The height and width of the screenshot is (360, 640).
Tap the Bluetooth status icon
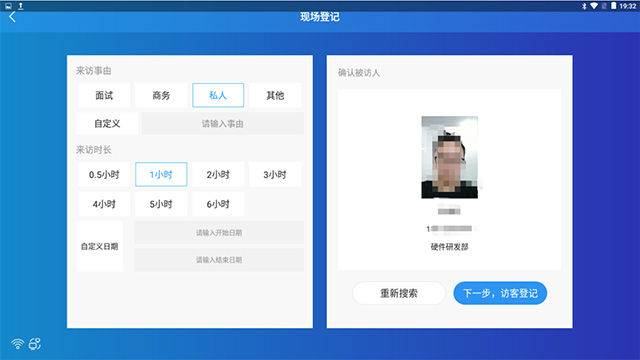tap(584, 6)
